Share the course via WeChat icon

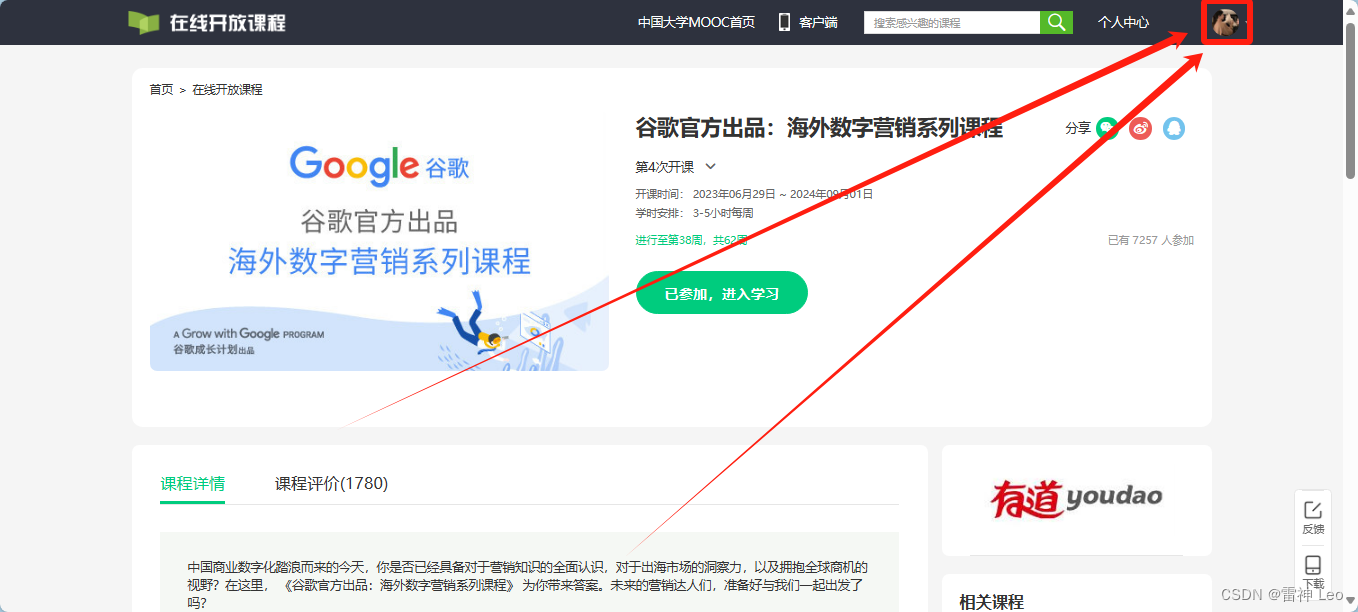pyautogui.click(x=1107, y=128)
